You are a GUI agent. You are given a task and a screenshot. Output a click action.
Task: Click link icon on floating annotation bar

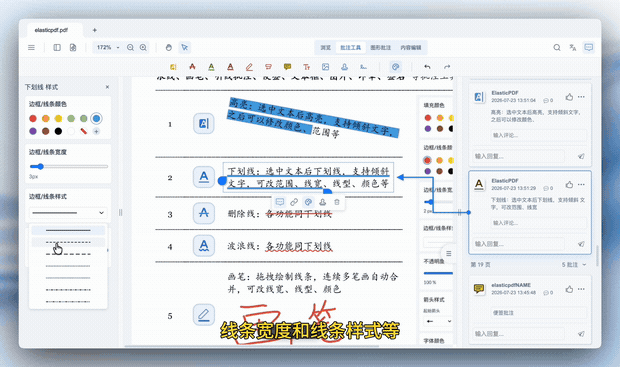pyautogui.click(x=294, y=202)
